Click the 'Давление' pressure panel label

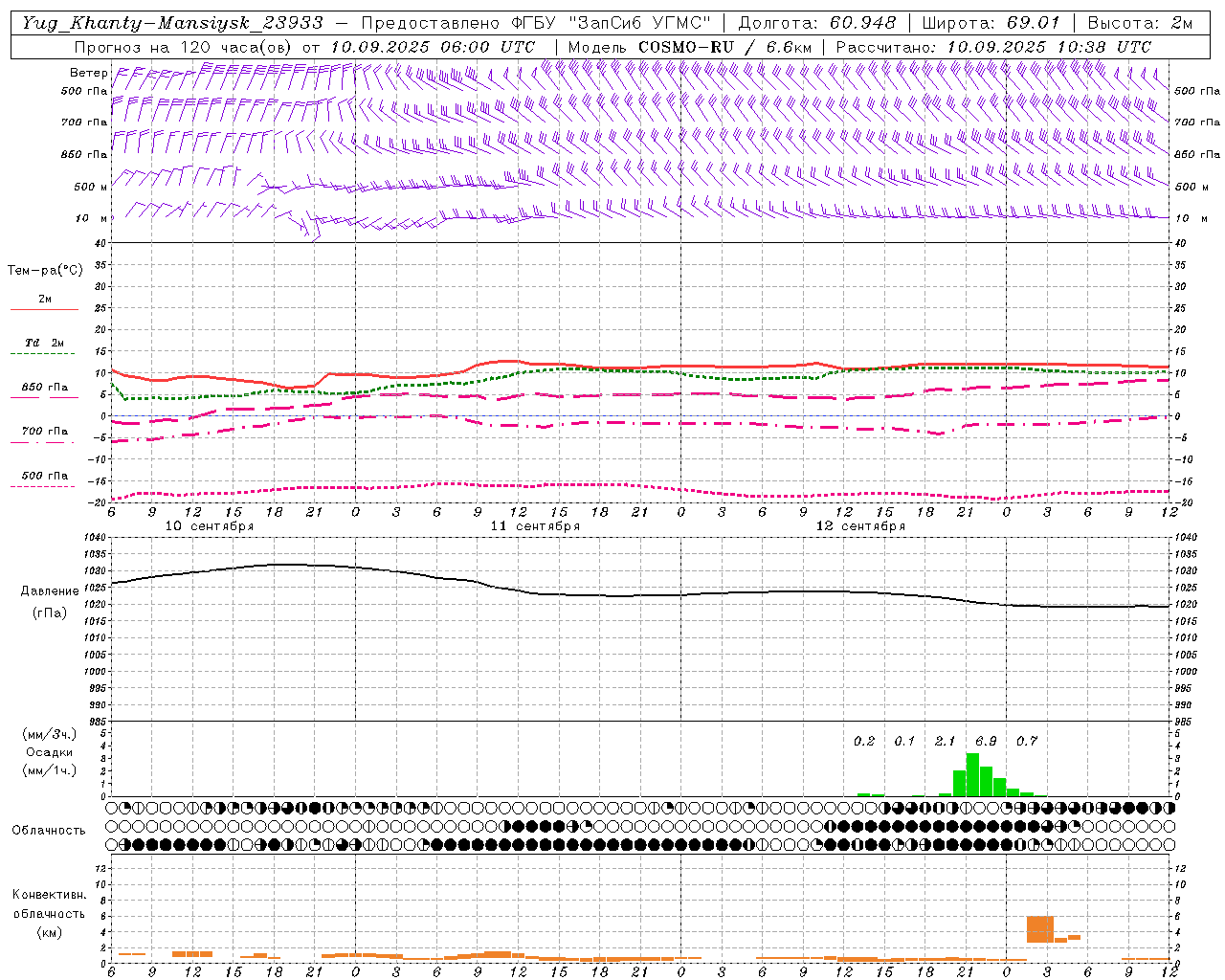tap(49, 590)
